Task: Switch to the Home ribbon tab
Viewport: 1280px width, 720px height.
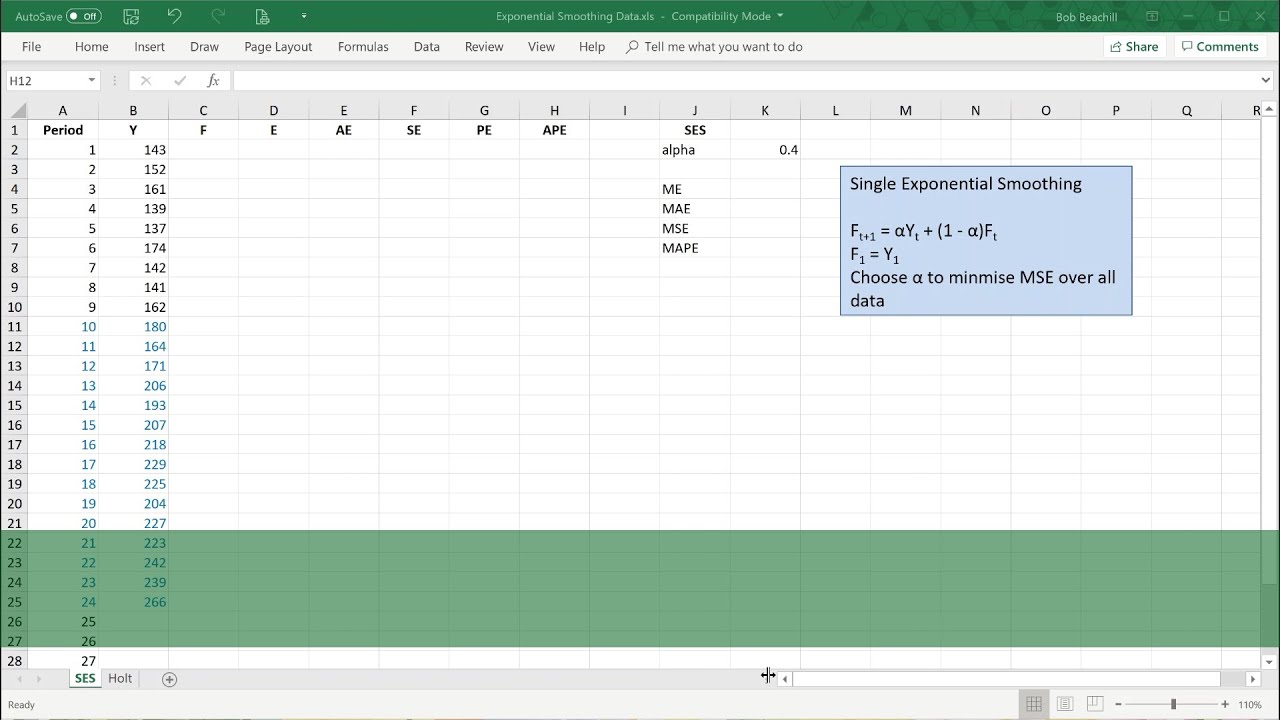Action: 91,47
